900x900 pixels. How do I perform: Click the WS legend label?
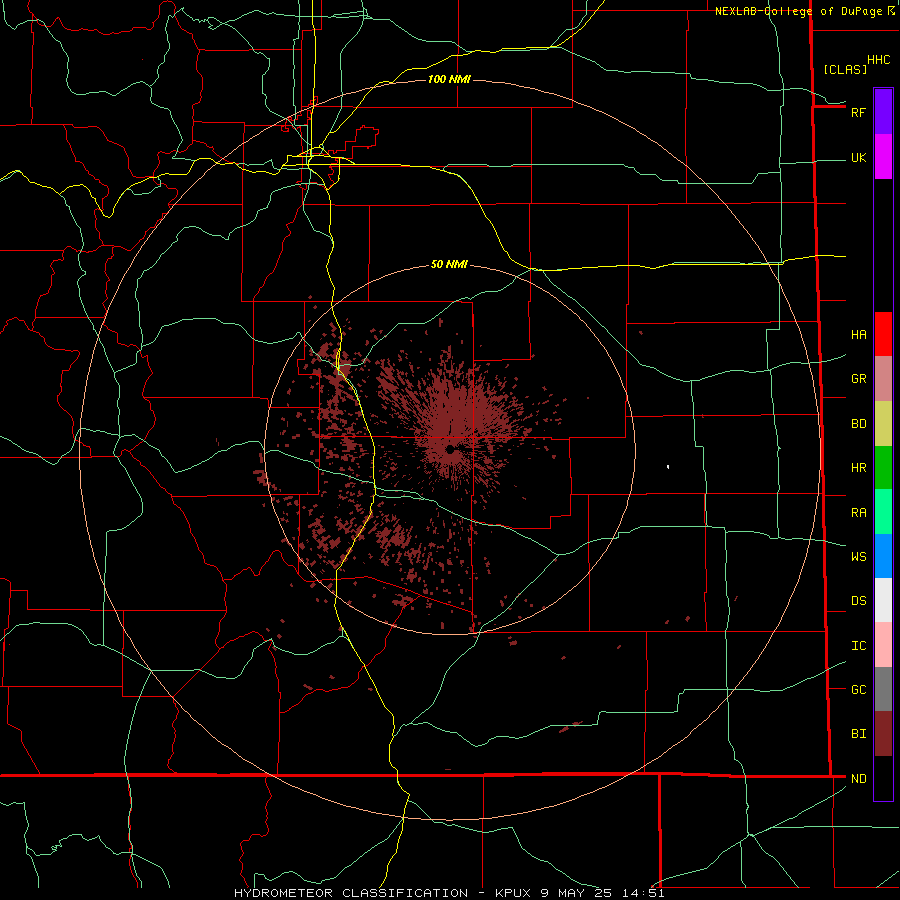click(858, 557)
